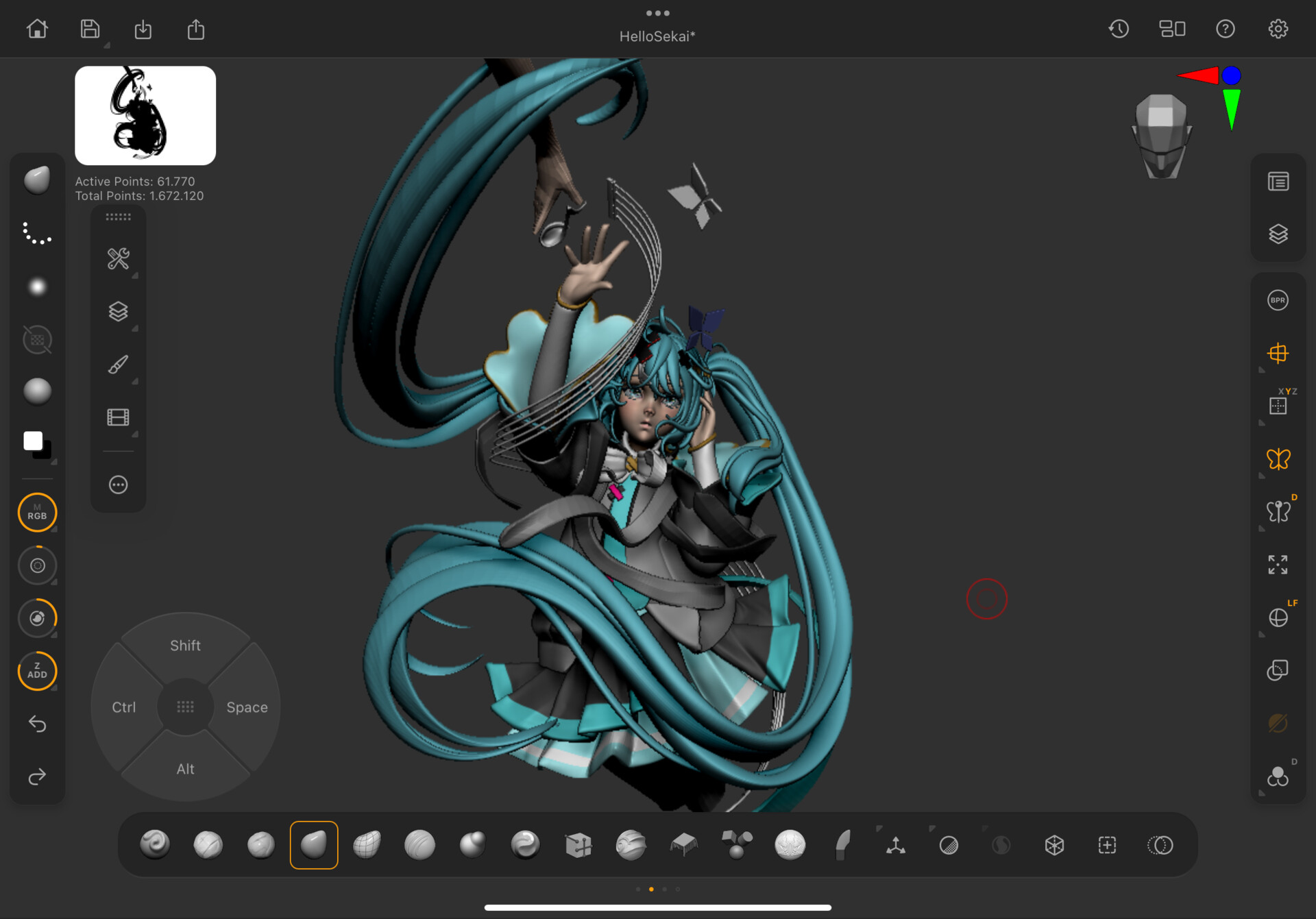Open the three-dots more options button
The width and height of the screenshot is (1316, 919).
click(x=118, y=485)
